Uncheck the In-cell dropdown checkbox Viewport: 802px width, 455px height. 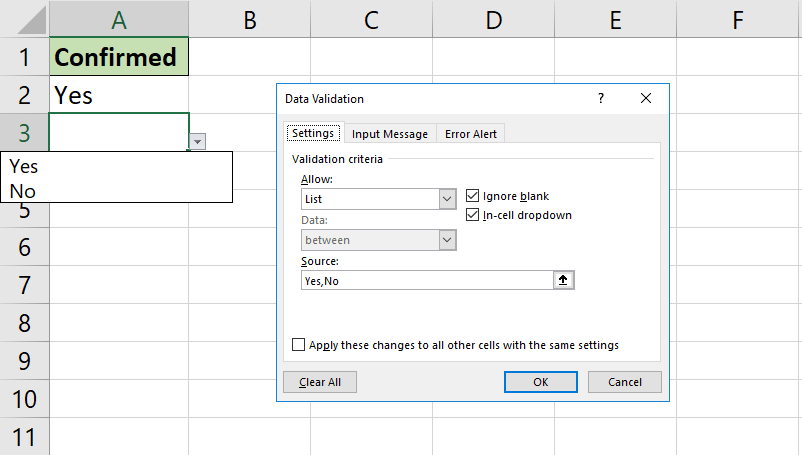point(472,215)
